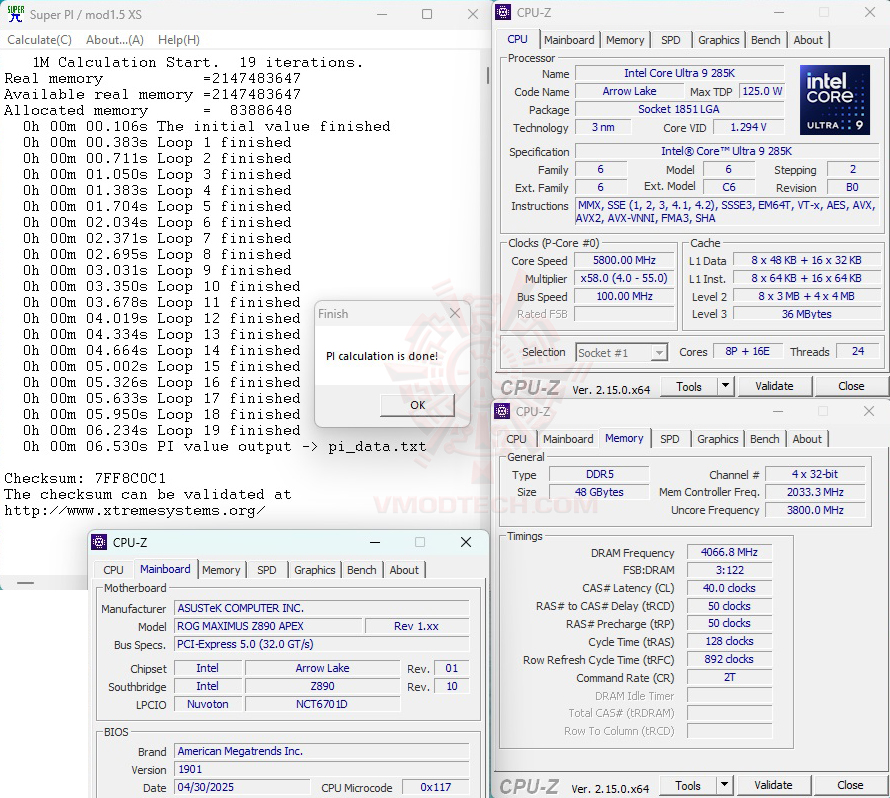This screenshot has height=798, width=890.
Task: Click the CPU-Z icon on the Mainboard window
Action: [x=99, y=542]
